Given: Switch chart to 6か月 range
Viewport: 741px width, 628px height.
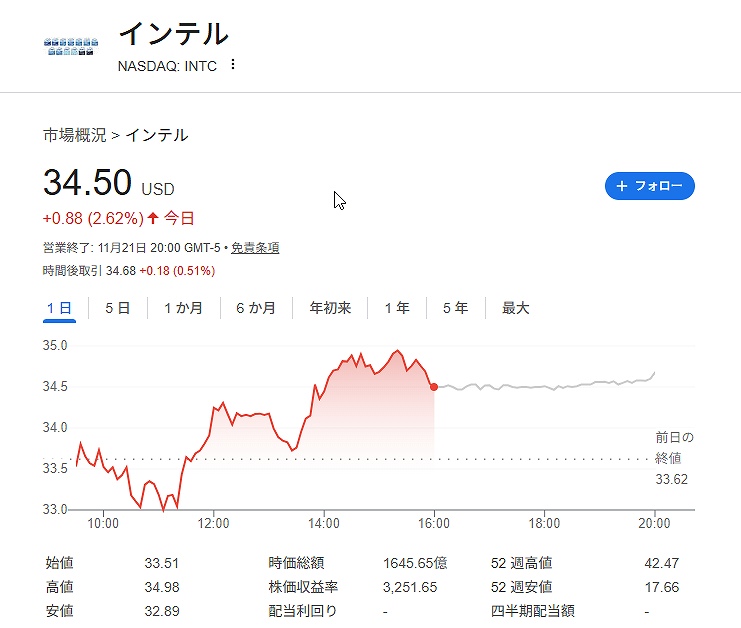Looking at the screenshot, I should (x=256, y=308).
